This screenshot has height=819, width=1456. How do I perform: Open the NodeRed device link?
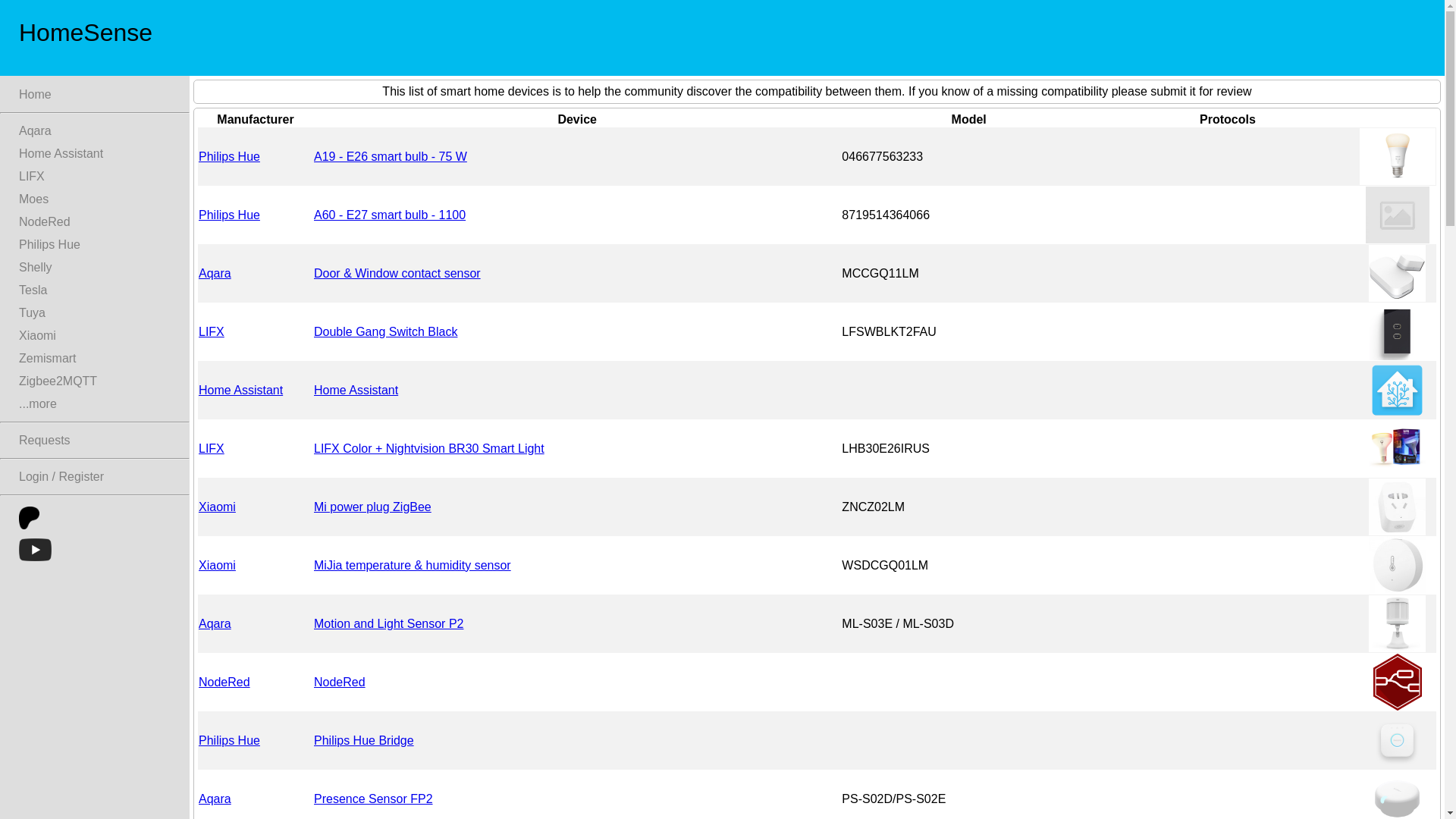pos(340,682)
